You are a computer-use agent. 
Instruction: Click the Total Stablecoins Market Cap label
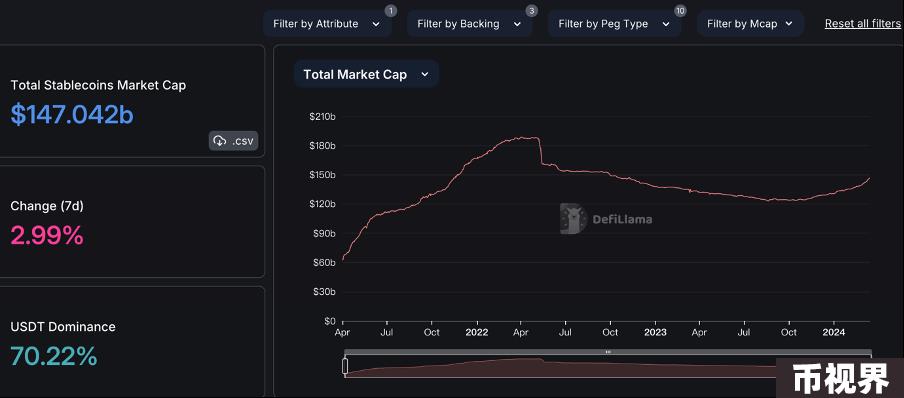[x=98, y=85]
